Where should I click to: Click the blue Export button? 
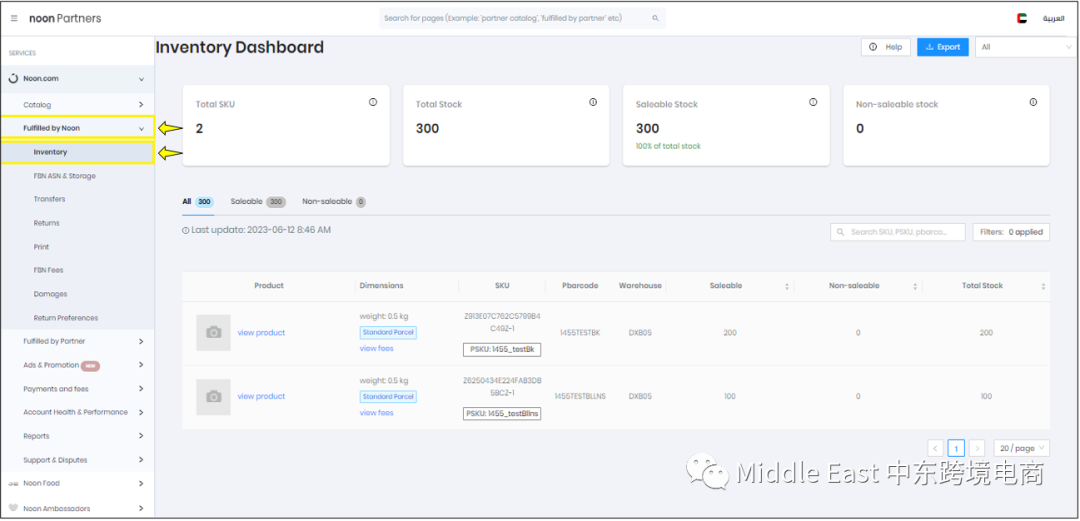[x=943, y=47]
